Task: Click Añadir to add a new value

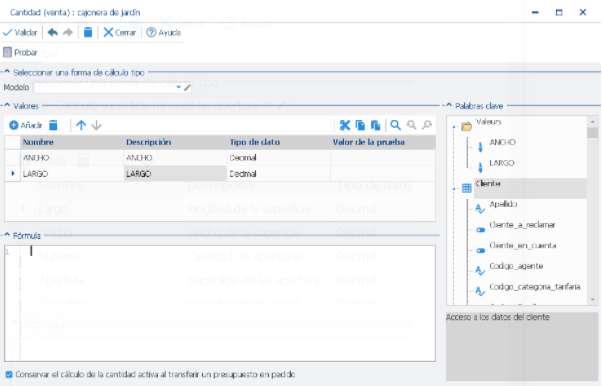Action: coord(26,125)
